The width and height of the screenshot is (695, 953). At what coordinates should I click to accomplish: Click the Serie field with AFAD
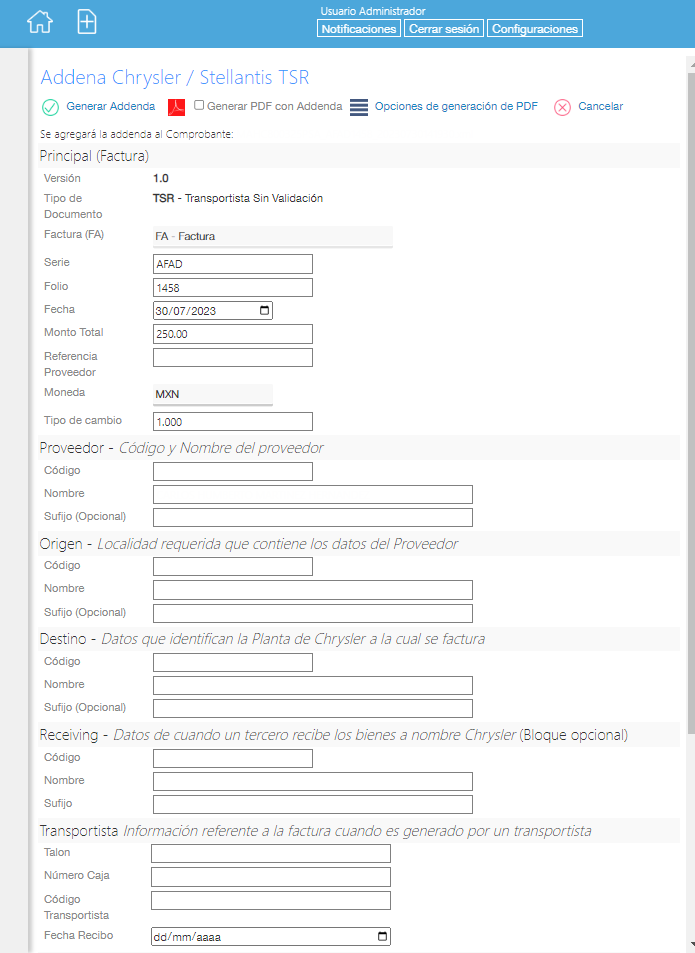233,264
